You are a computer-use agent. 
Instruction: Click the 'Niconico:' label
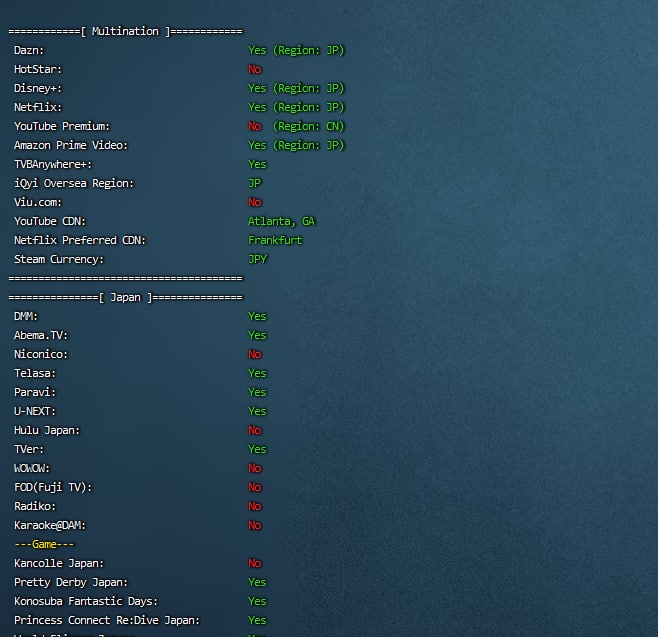[x=41, y=355]
